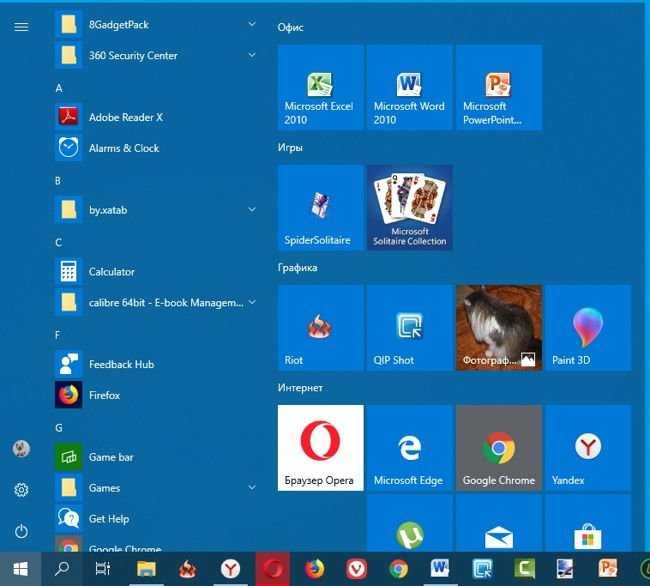The image size is (650, 586).
Task: Open the uTorrent tile
Action: (410, 523)
